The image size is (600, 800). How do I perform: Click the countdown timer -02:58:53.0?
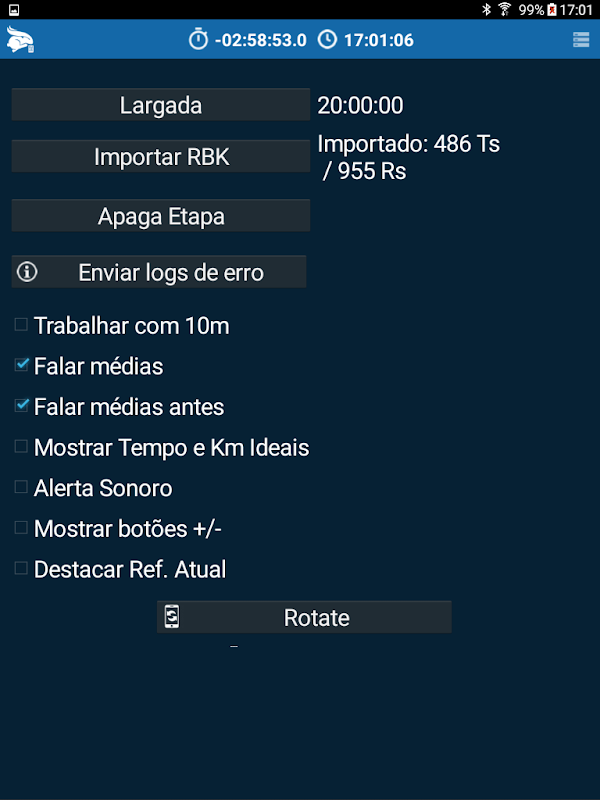point(260,41)
